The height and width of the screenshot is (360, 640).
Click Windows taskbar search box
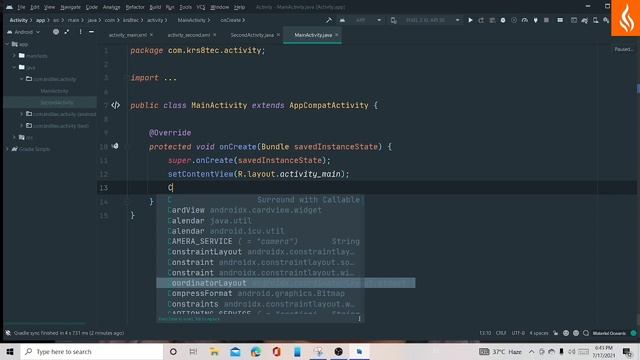click(92, 351)
